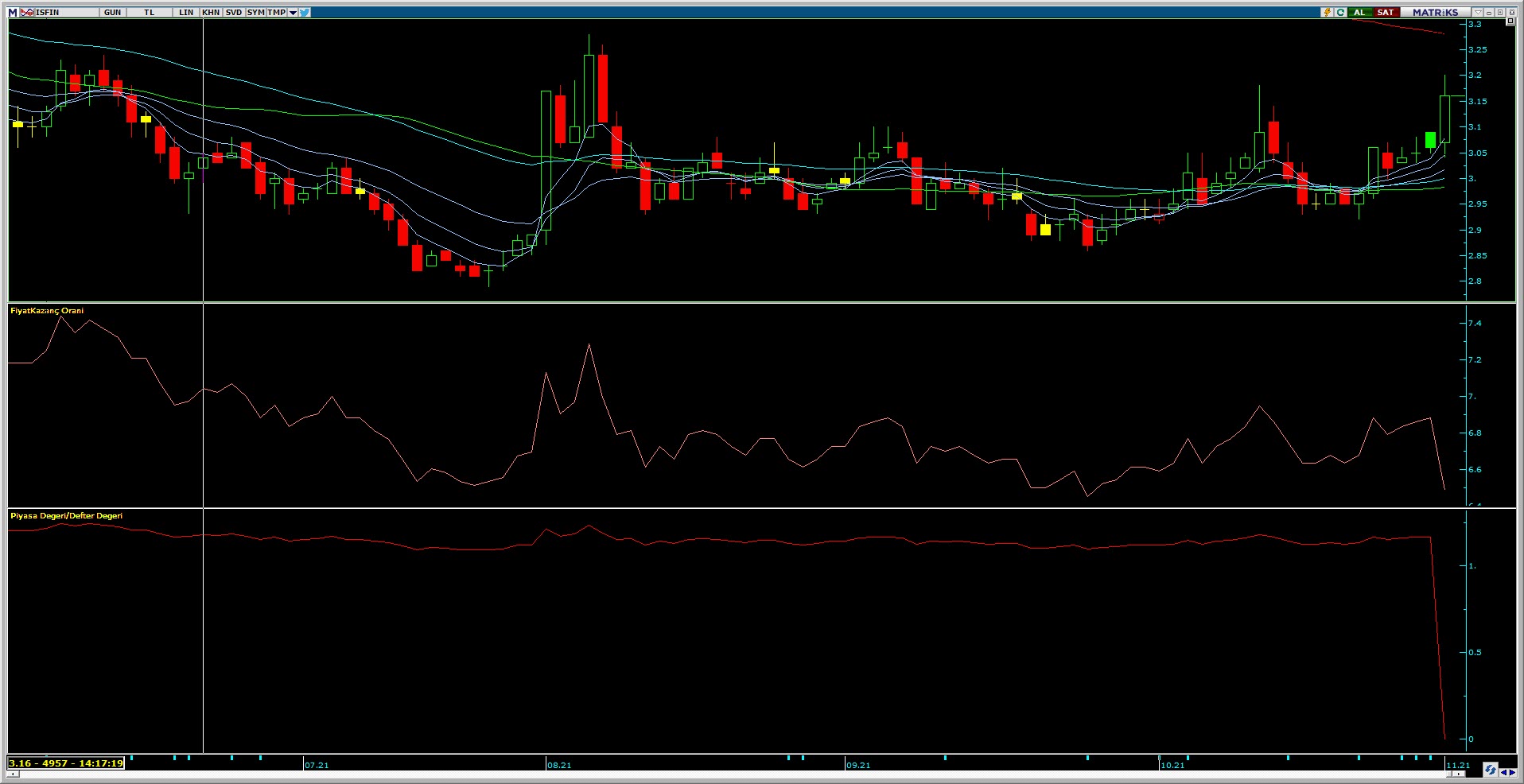Click the blue left navigation arrow

pos(1503,772)
